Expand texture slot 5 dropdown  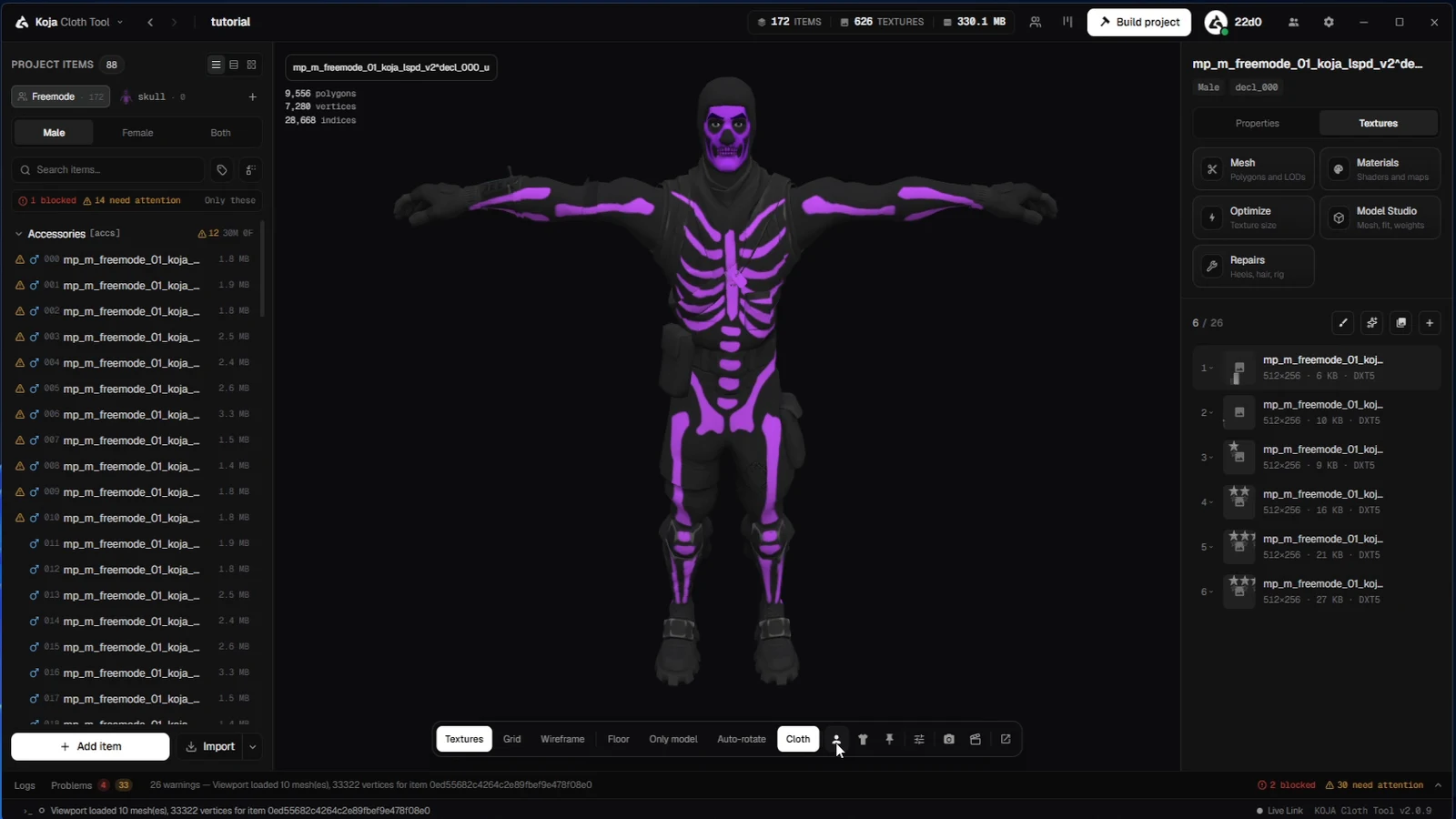point(1207,547)
